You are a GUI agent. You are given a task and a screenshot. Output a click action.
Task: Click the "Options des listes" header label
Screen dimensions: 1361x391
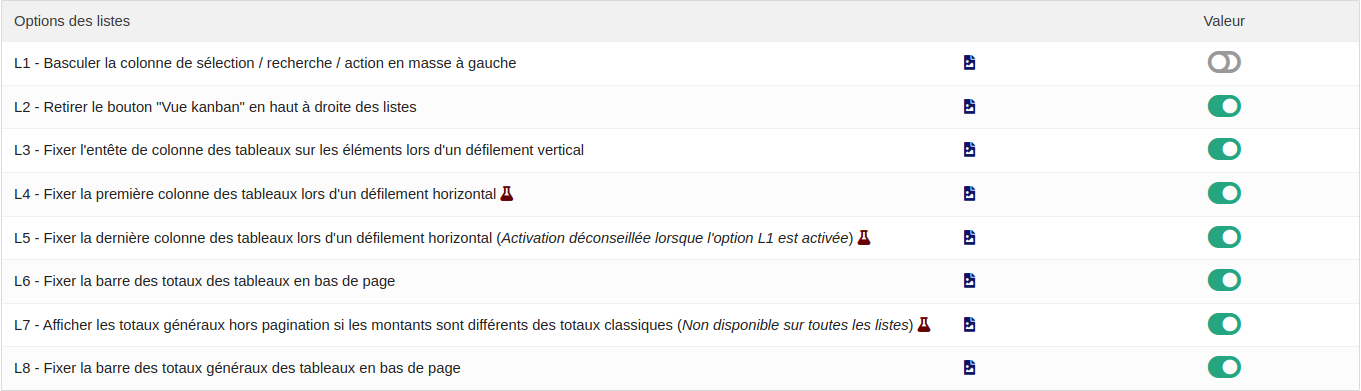point(72,21)
